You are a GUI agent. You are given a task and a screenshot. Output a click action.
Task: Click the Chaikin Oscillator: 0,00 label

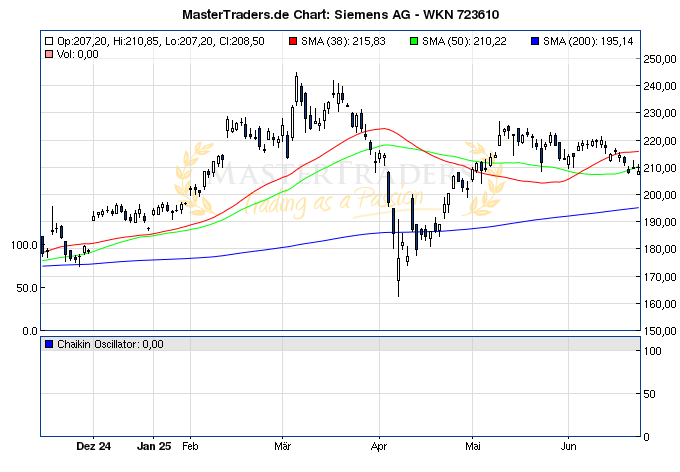(x=110, y=344)
